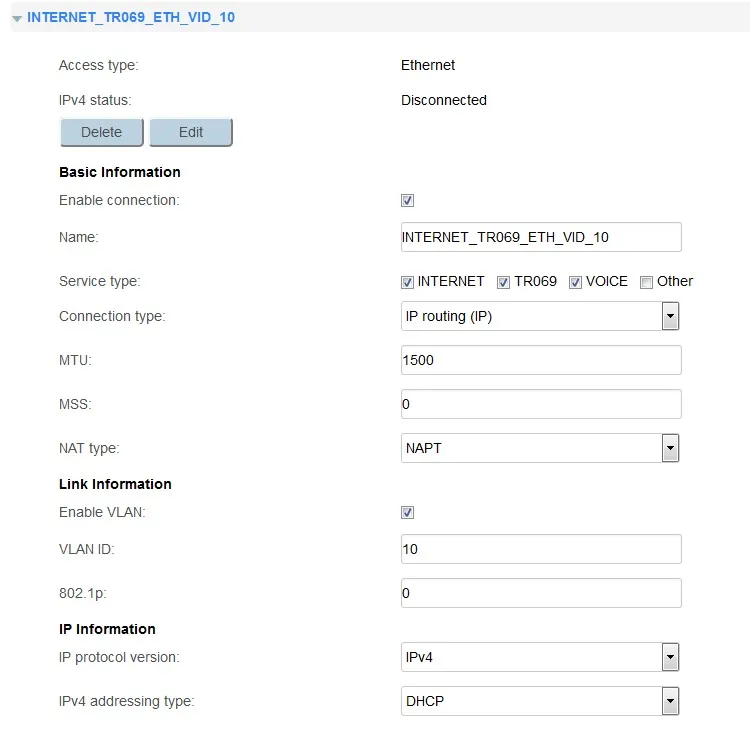Click the 802.1p input field
The image size is (750, 729).
pyautogui.click(x=541, y=593)
